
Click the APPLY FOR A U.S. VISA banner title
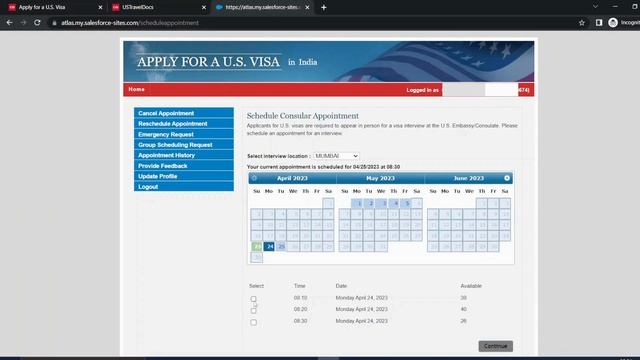click(x=209, y=62)
